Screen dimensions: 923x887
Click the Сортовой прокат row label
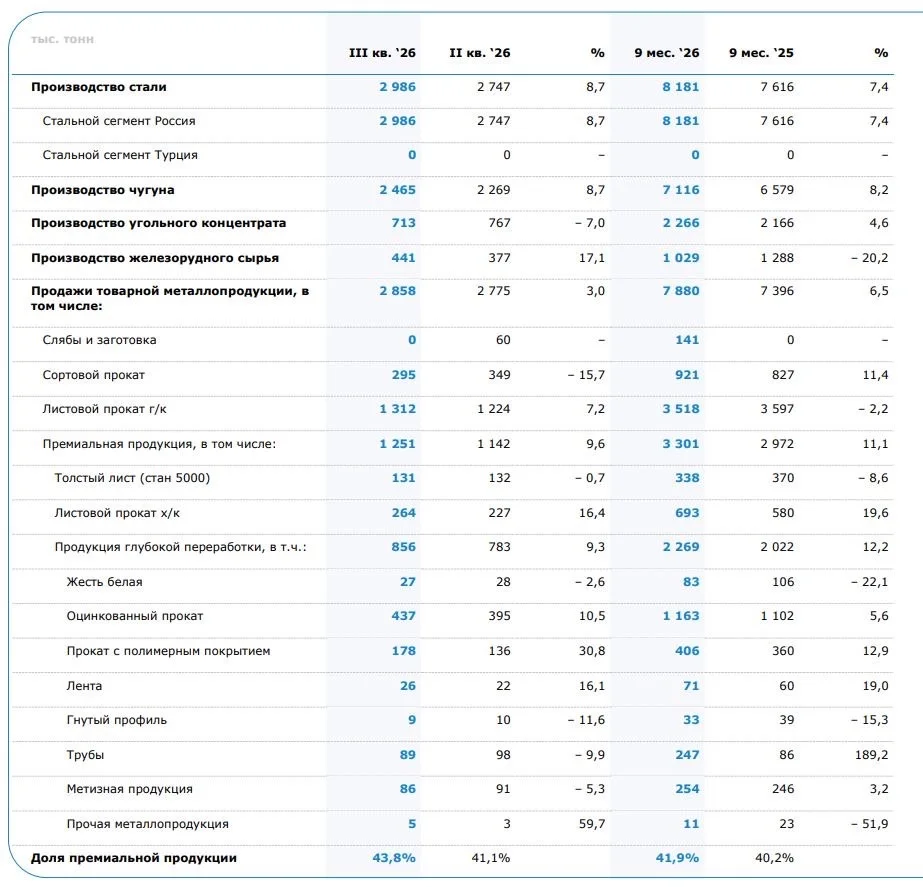tap(94, 375)
